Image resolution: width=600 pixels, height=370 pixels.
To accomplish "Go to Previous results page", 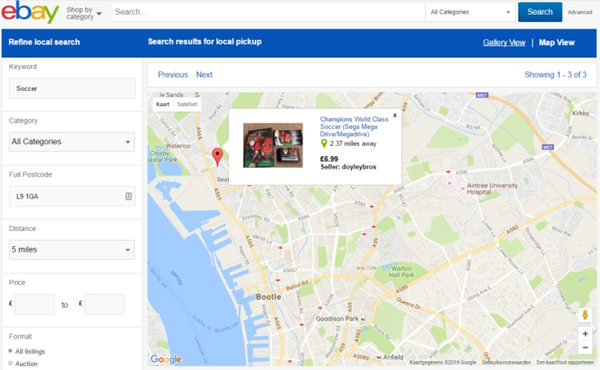I will pyautogui.click(x=173, y=75).
